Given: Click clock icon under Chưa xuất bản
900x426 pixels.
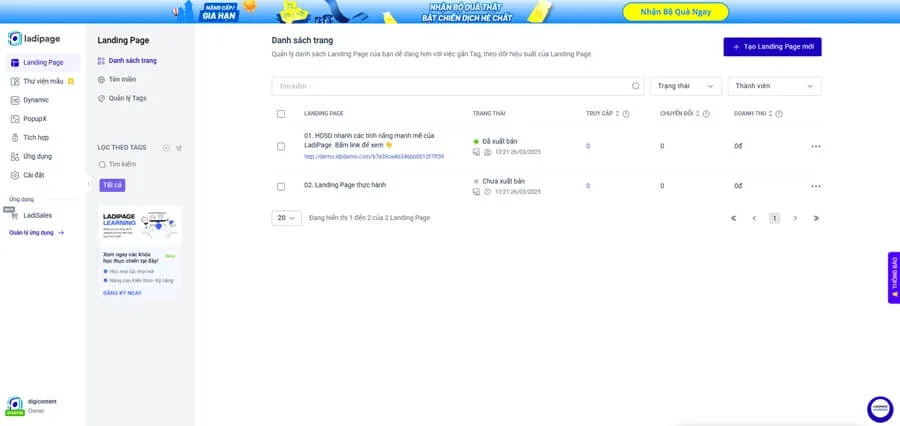Looking at the screenshot, I should click(488, 192).
